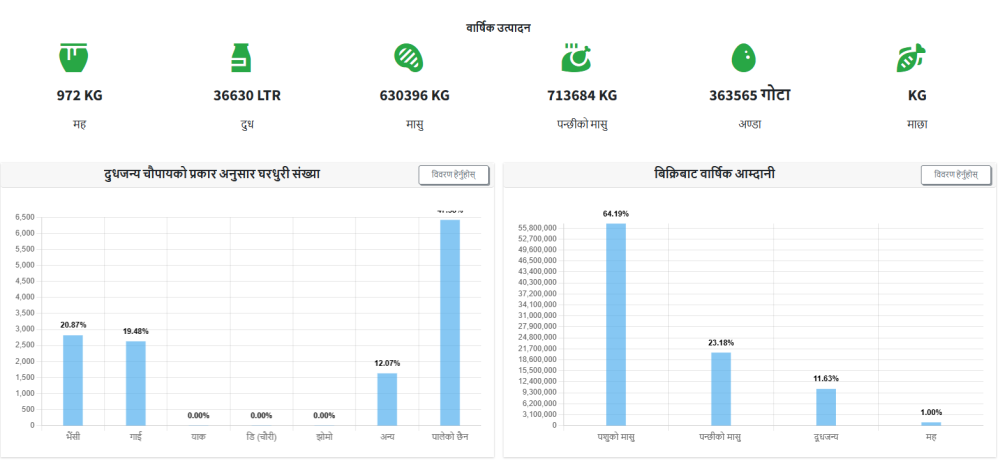The height and width of the screenshot is (461, 1000).
Task: Click the वार्षिक उत्पादन heading
Action: tap(498, 28)
